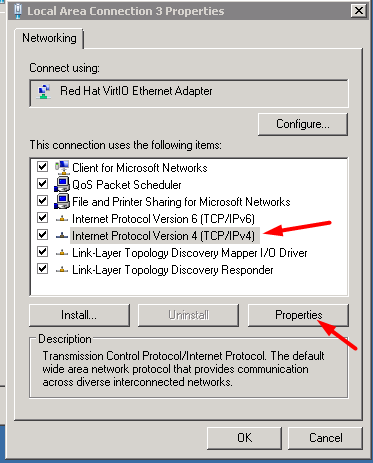Uncheck Client for Microsoft Networks checkbox
This screenshot has width=373, height=463.
pyautogui.click(x=43, y=166)
